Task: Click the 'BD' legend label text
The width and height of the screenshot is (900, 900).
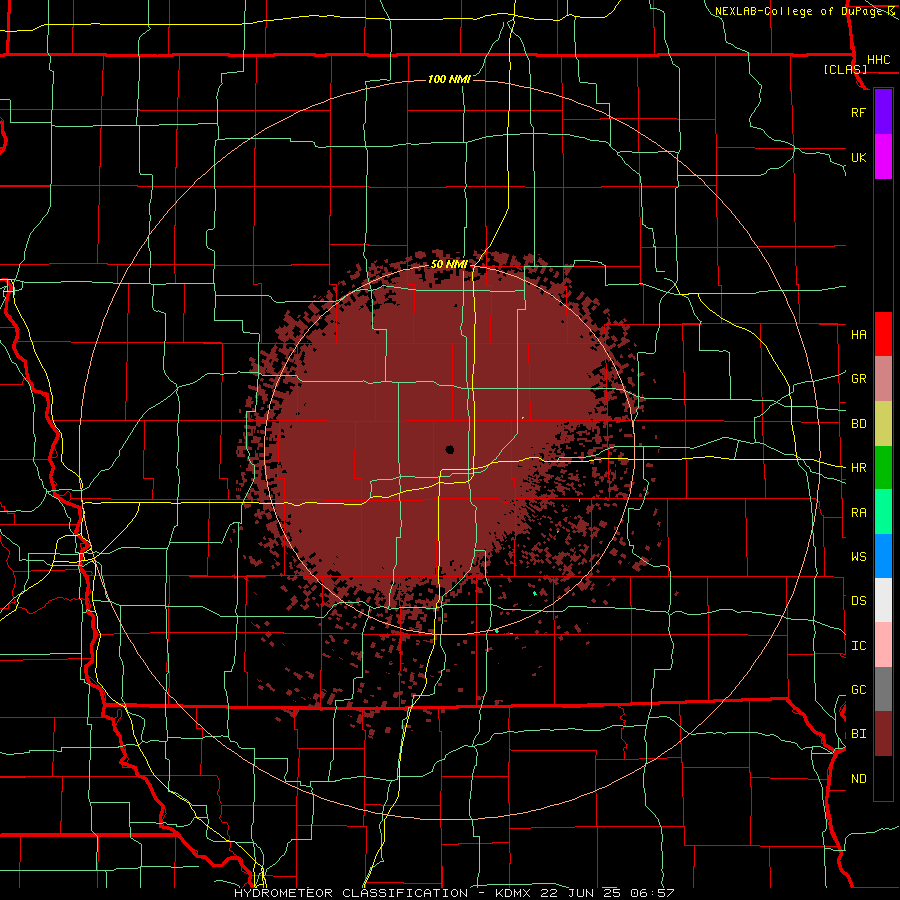Action: [858, 424]
